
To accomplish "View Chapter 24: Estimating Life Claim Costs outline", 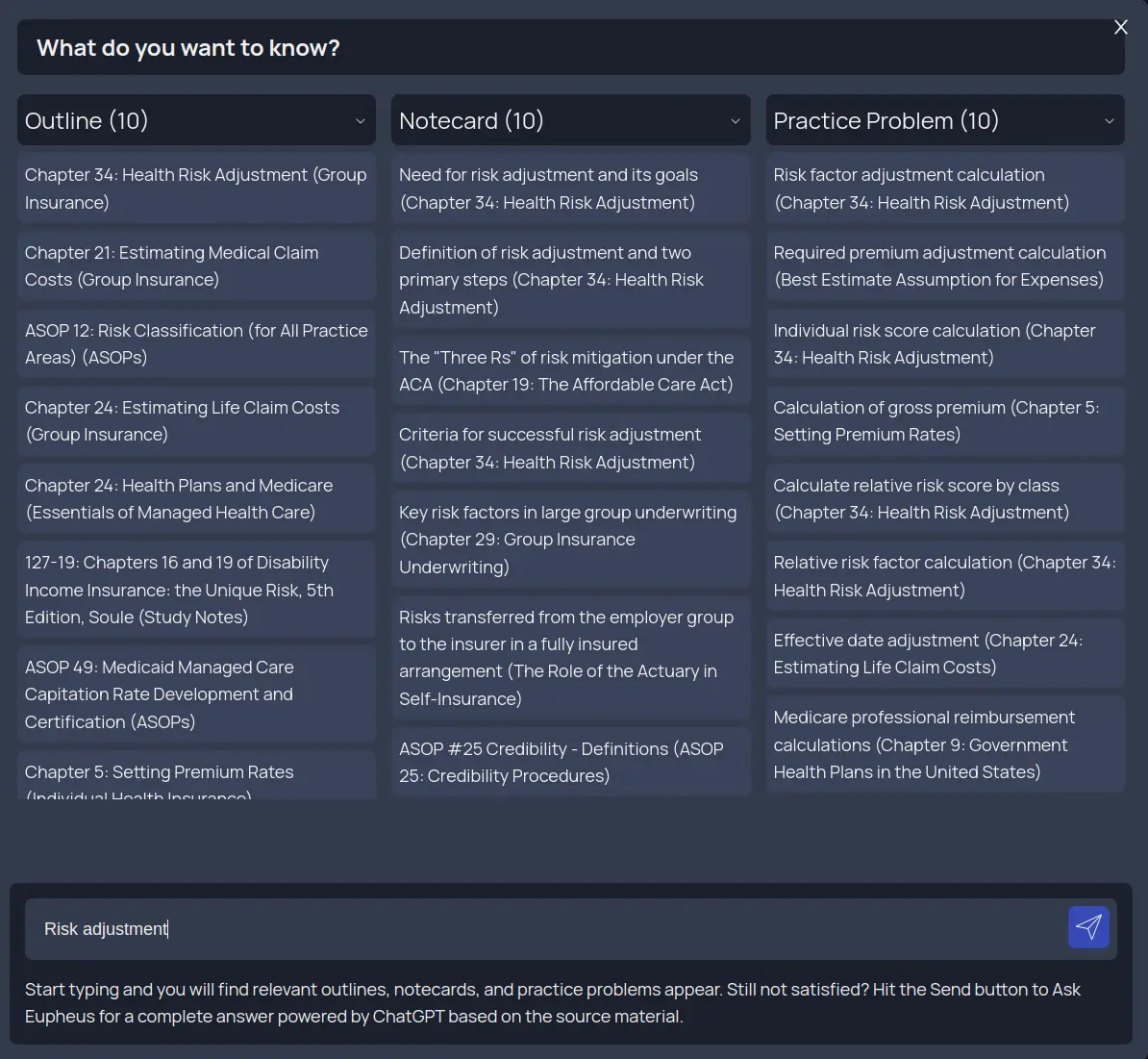I will click(196, 420).
